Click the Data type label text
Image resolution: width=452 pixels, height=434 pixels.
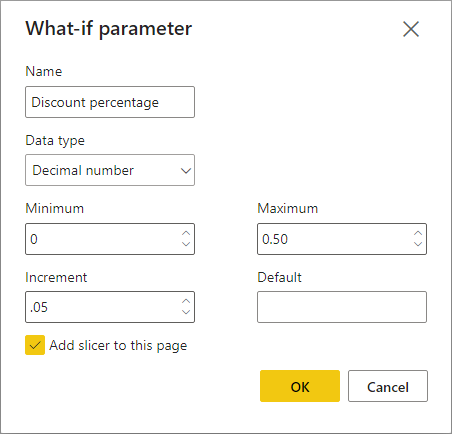coord(55,141)
